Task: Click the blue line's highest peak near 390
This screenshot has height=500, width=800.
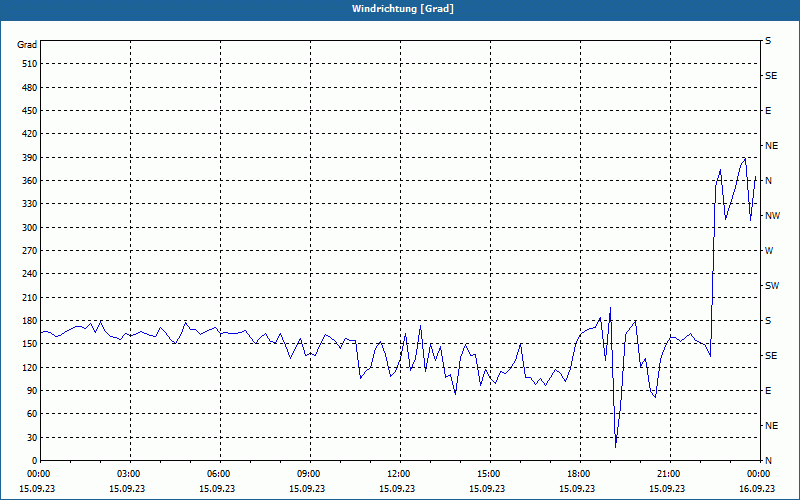Action: [x=745, y=159]
